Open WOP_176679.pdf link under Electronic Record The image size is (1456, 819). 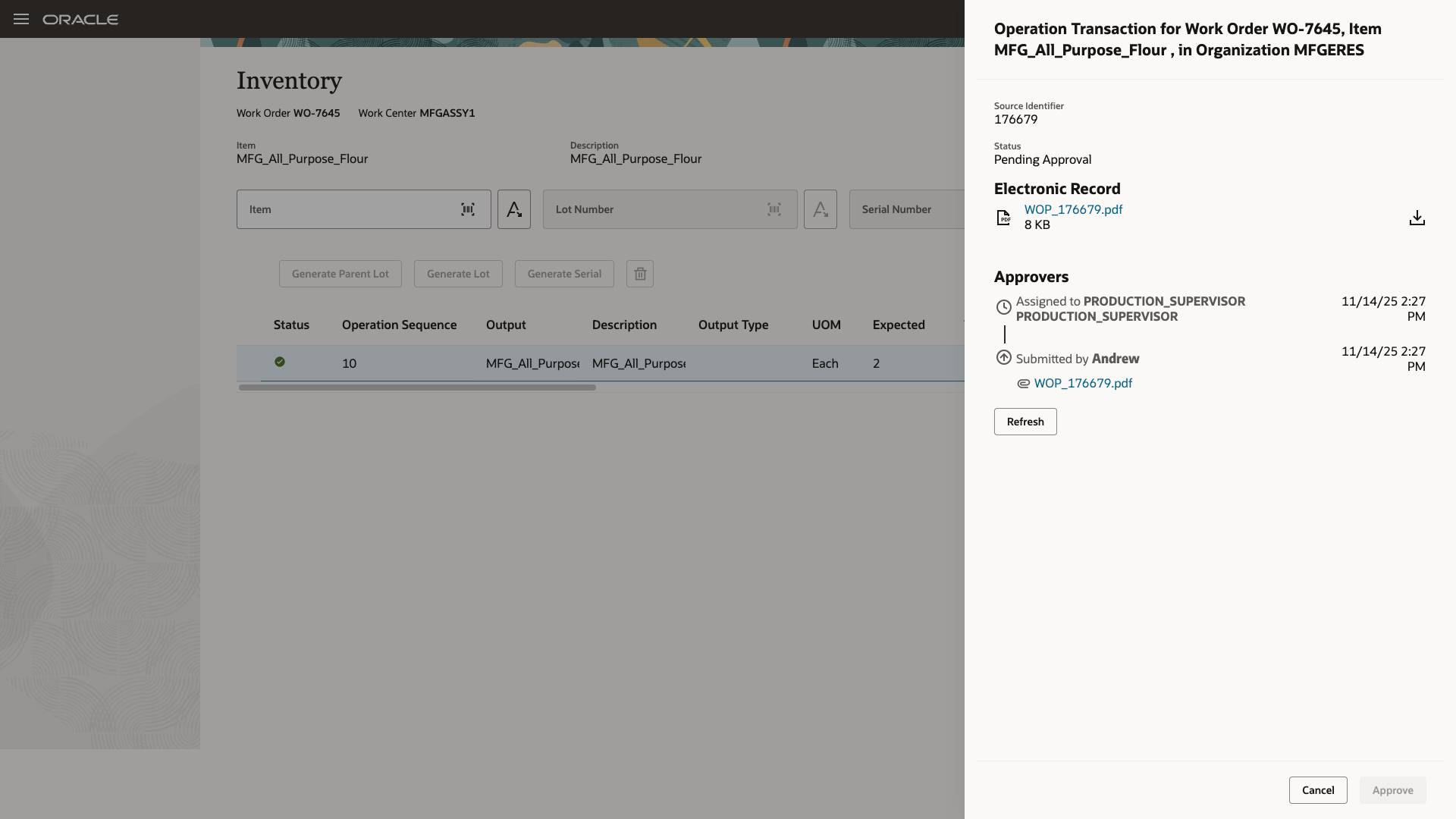1073,209
